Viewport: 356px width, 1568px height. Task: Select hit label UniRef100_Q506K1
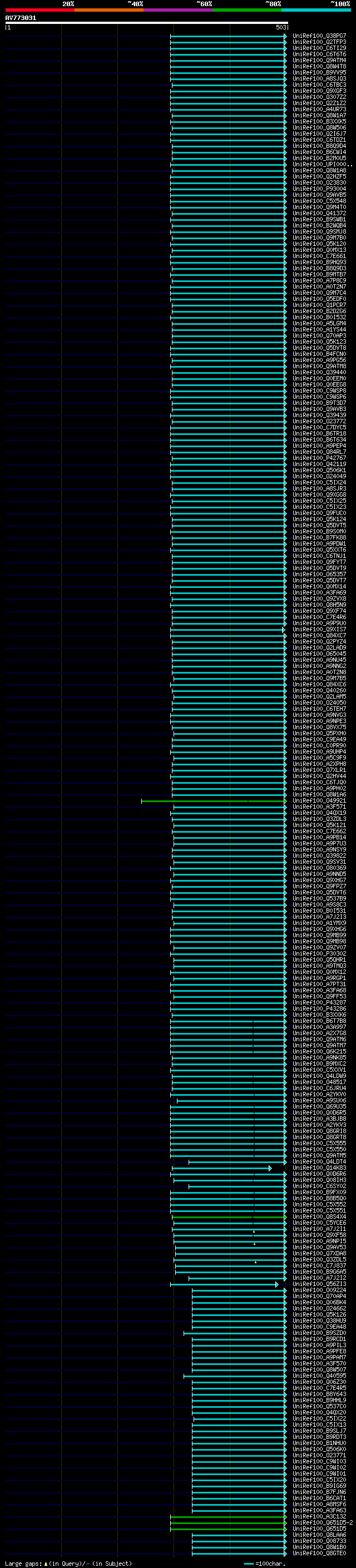pyautogui.click(x=319, y=470)
